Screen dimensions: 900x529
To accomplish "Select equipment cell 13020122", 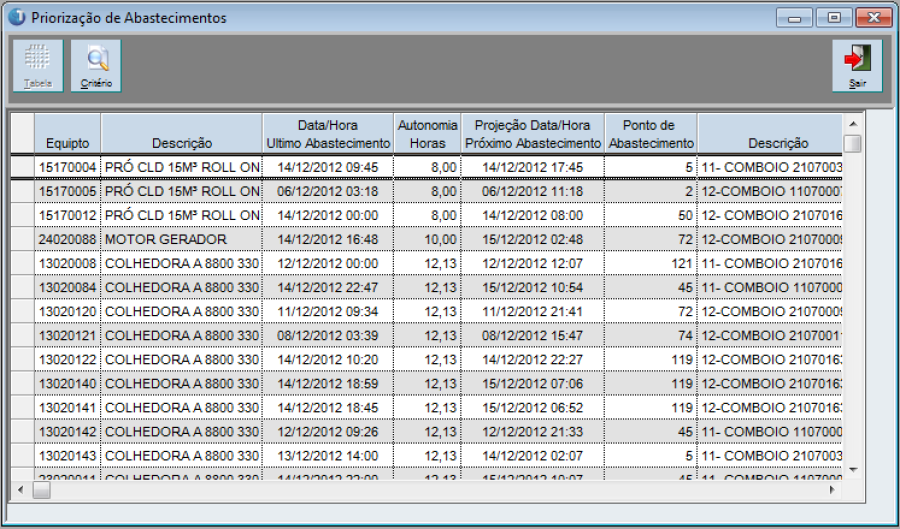I will click(x=68, y=360).
